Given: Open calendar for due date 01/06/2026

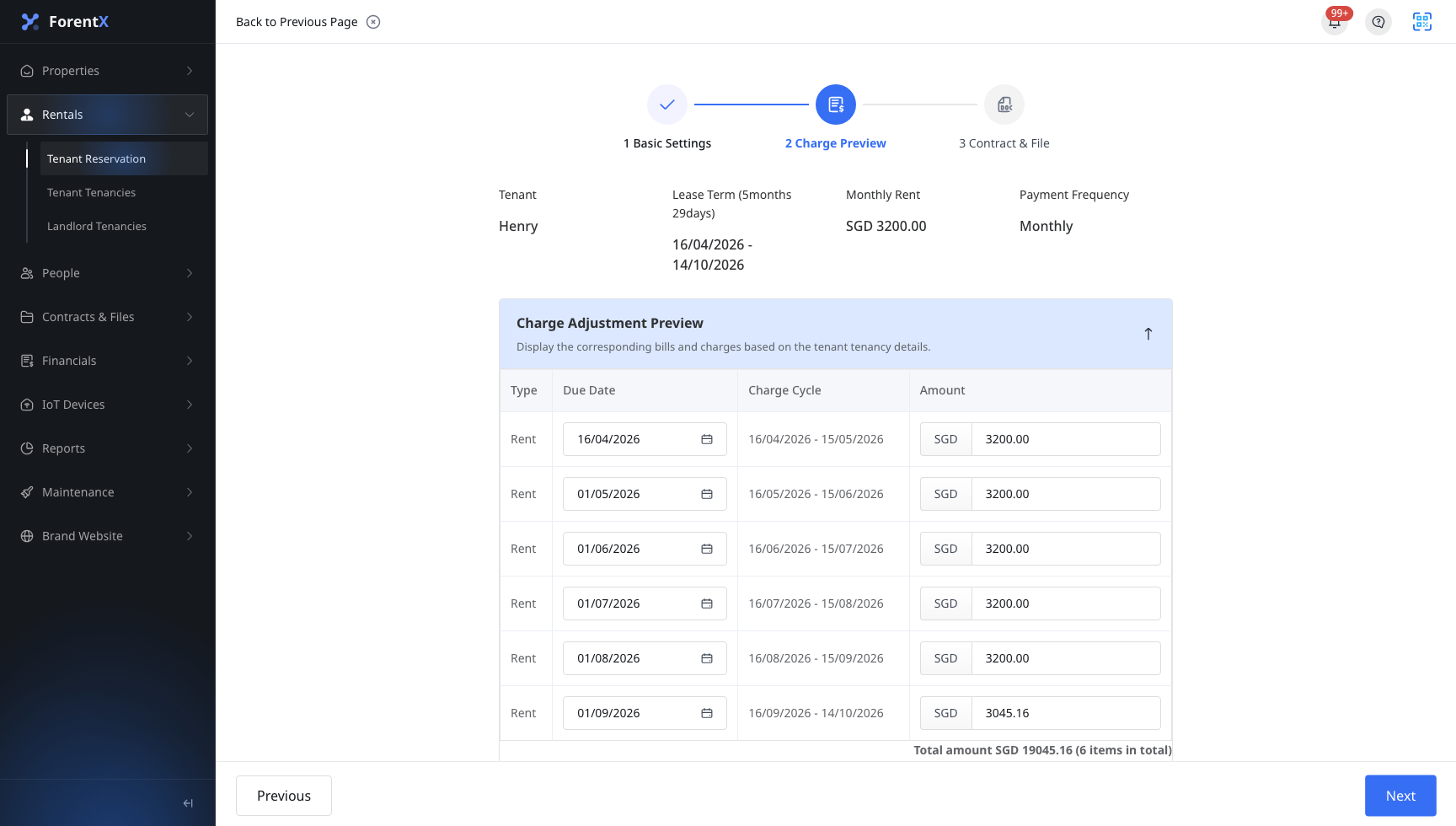Looking at the screenshot, I should 707,549.
